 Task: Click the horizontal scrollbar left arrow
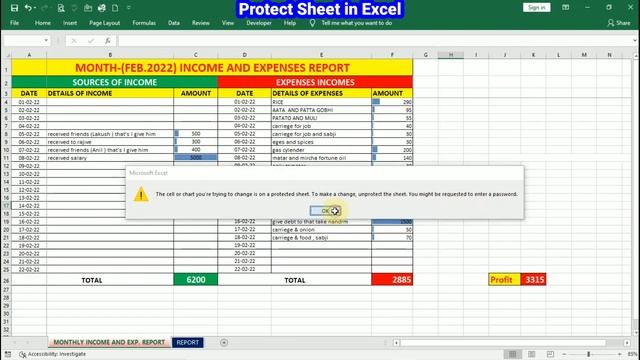(396, 342)
